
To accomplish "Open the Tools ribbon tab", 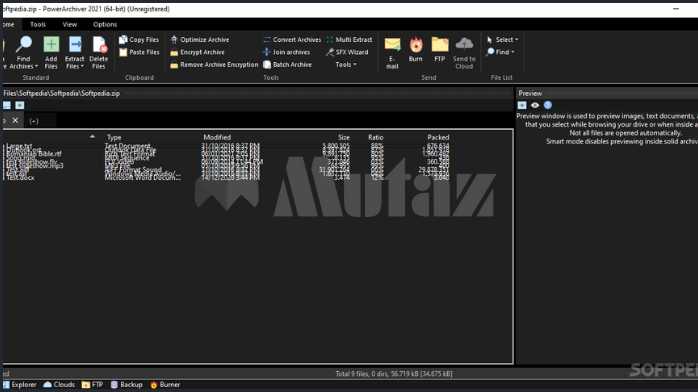I will pos(38,24).
